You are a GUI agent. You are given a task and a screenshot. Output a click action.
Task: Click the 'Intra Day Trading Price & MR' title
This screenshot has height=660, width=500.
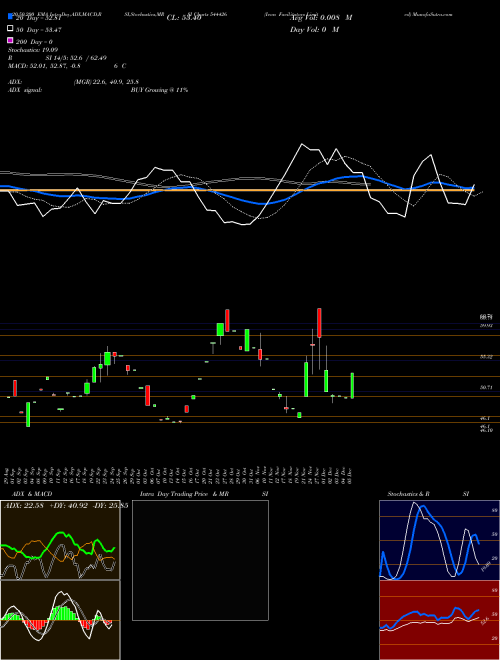pyautogui.click(x=184, y=494)
